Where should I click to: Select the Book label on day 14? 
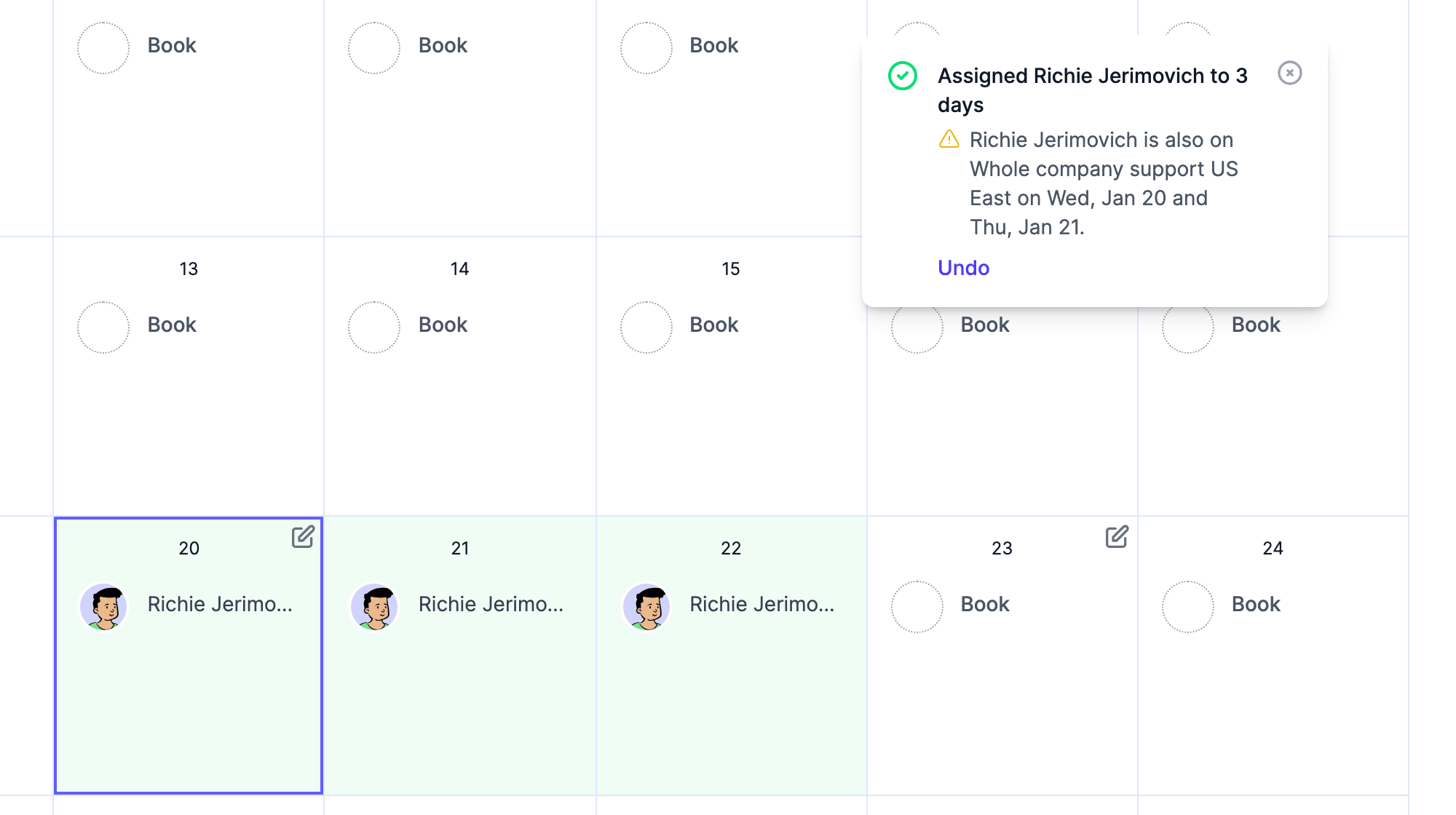point(443,325)
